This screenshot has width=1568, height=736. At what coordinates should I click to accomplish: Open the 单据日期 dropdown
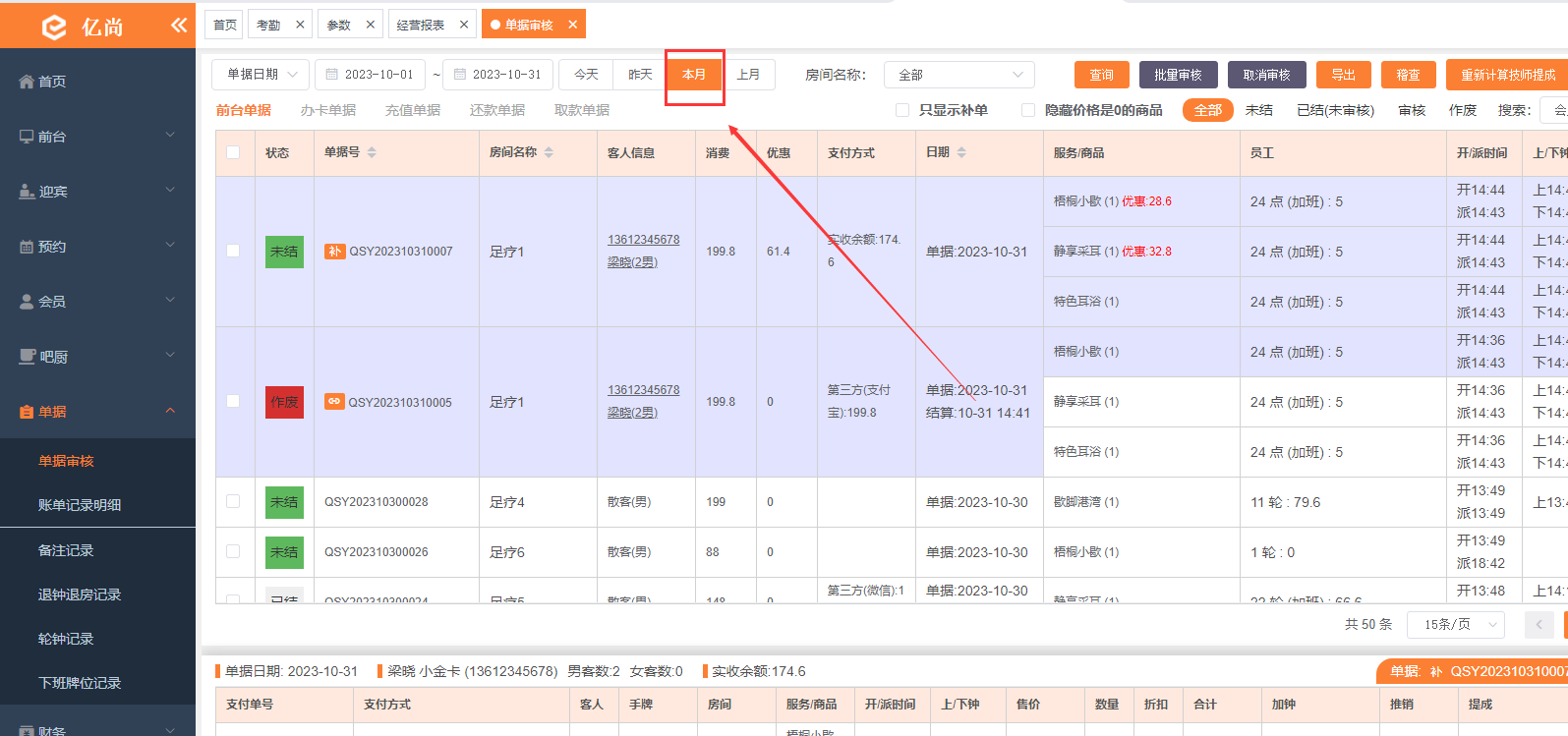click(261, 75)
